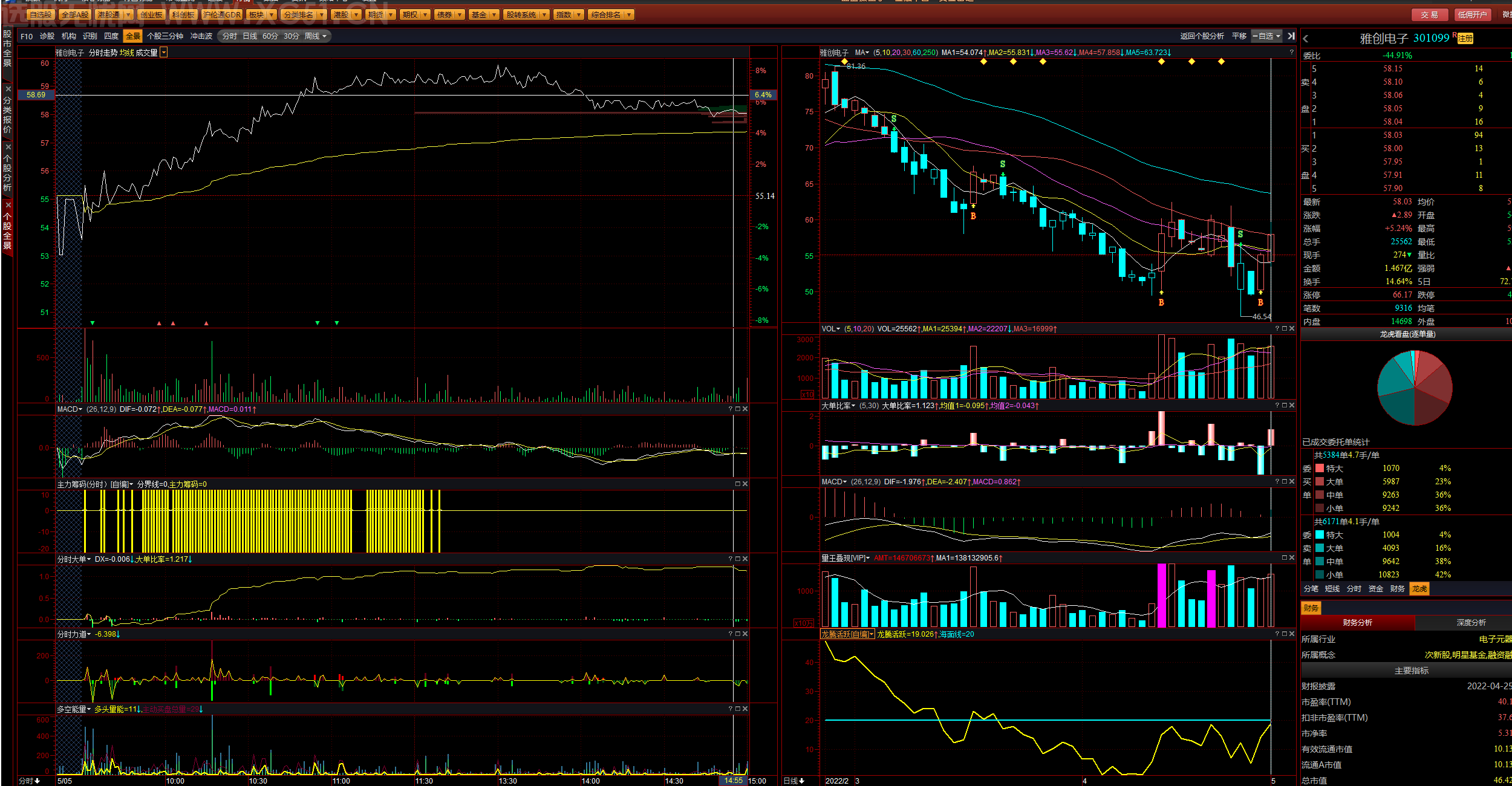Close the 分时力道 panel
The height and width of the screenshot is (786, 1512).
coord(745,634)
